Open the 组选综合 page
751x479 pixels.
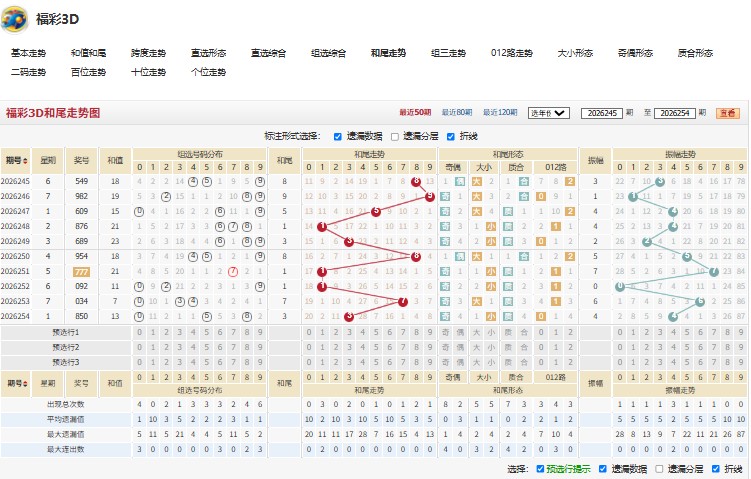click(x=328, y=53)
